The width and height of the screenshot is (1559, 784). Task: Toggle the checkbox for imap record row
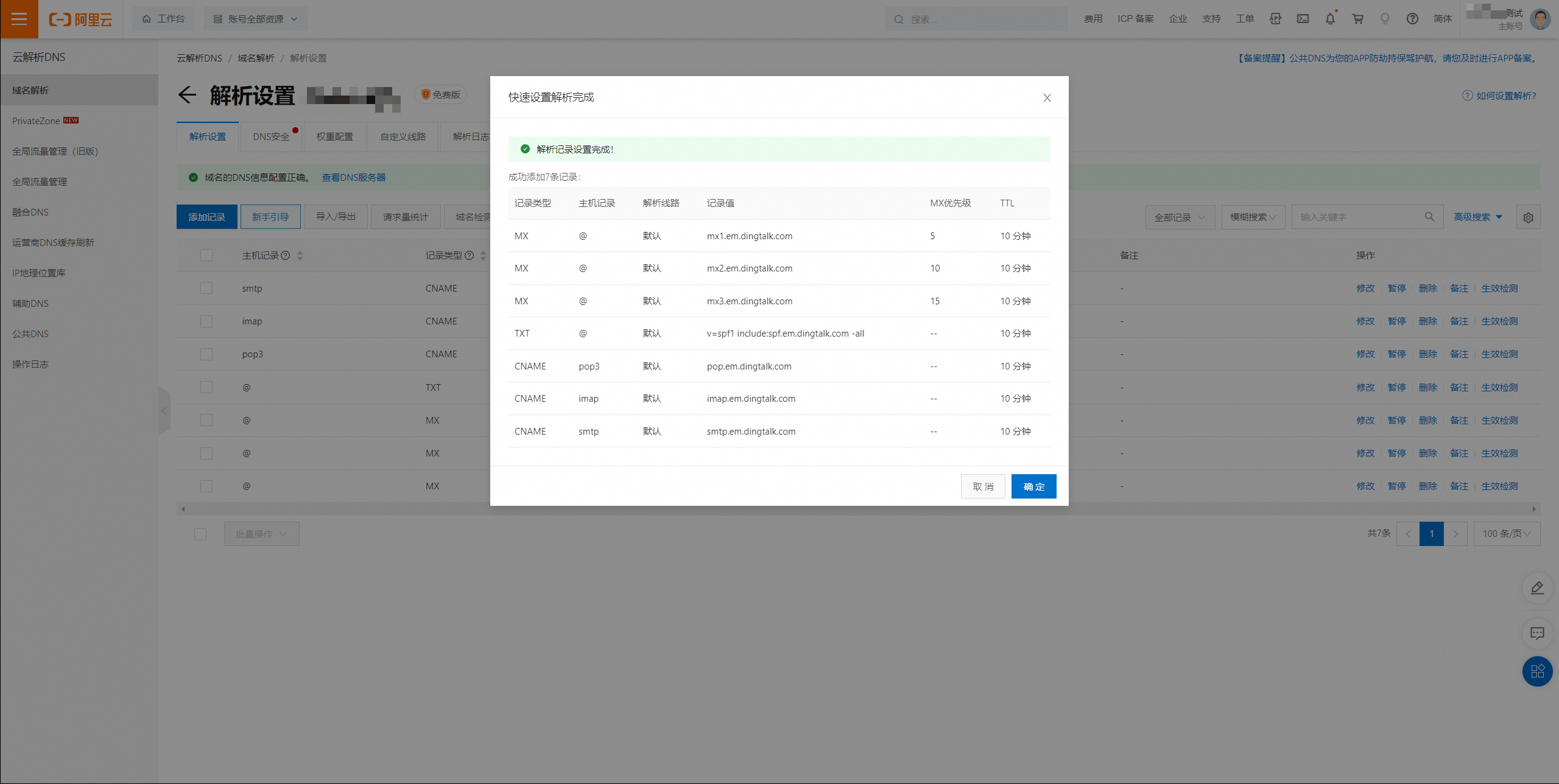point(206,321)
